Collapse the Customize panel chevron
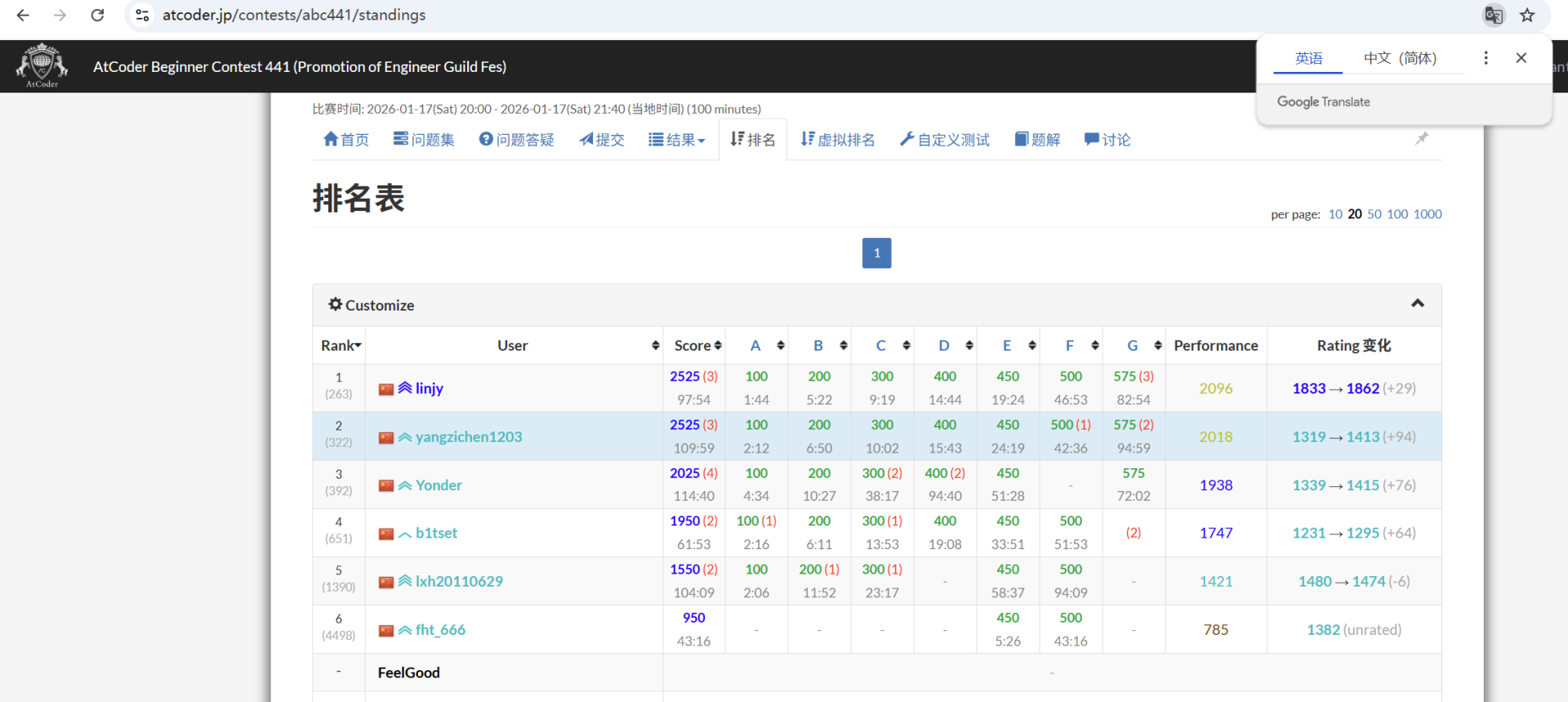This screenshot has width=1568, height=702. 1418,304
